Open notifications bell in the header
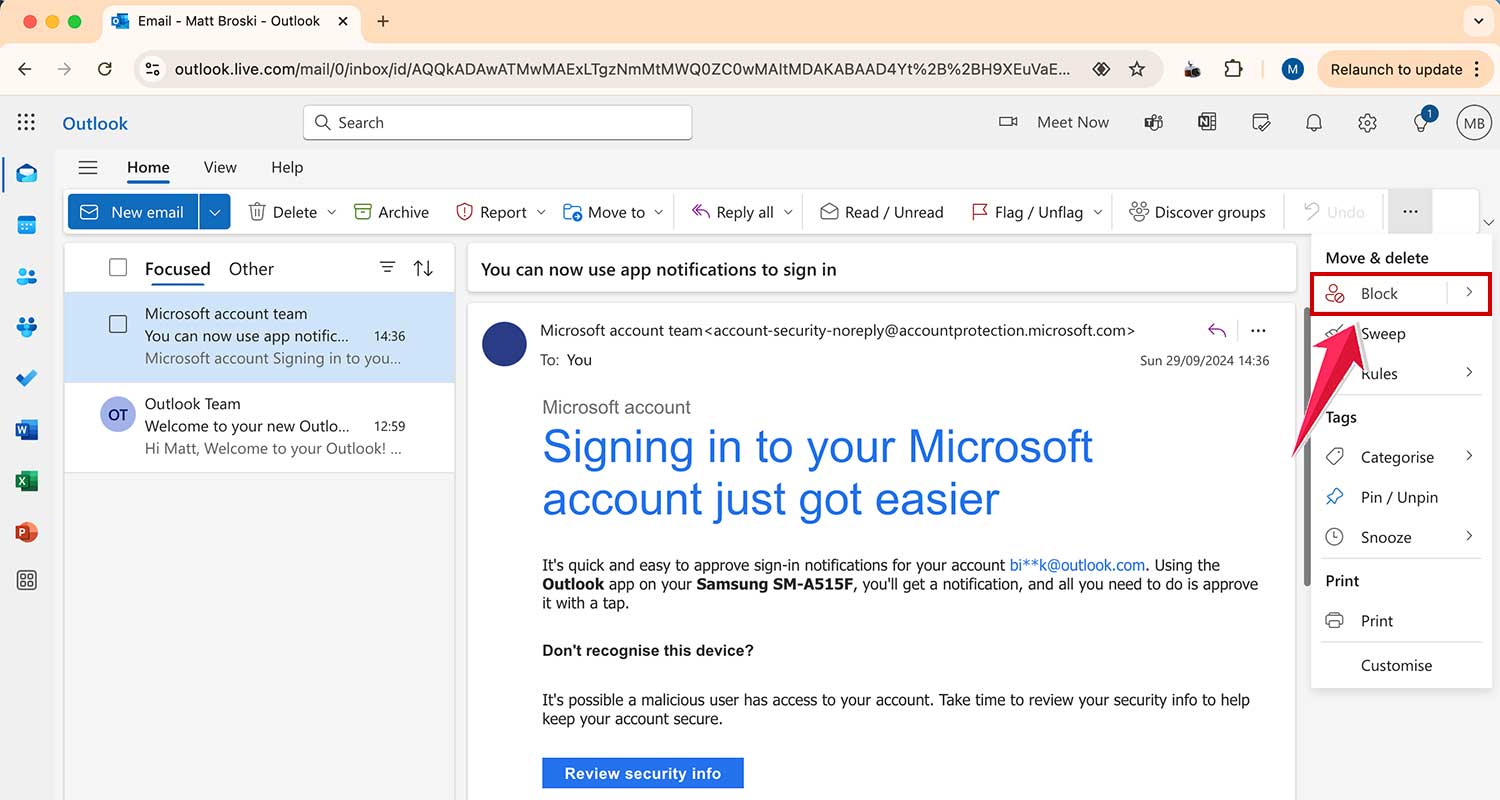Viewport: 1500px width, 800px height. click(x=1313, y=122)
